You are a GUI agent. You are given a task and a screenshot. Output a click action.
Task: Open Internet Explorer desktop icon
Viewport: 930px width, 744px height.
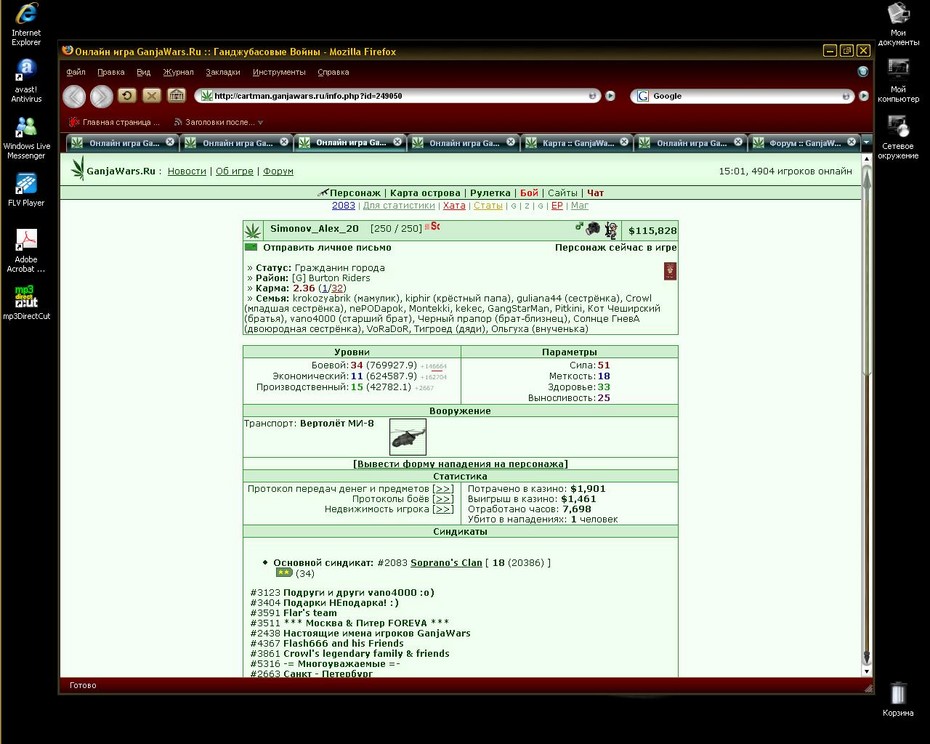pyautogui.click(x=26, y=24)
